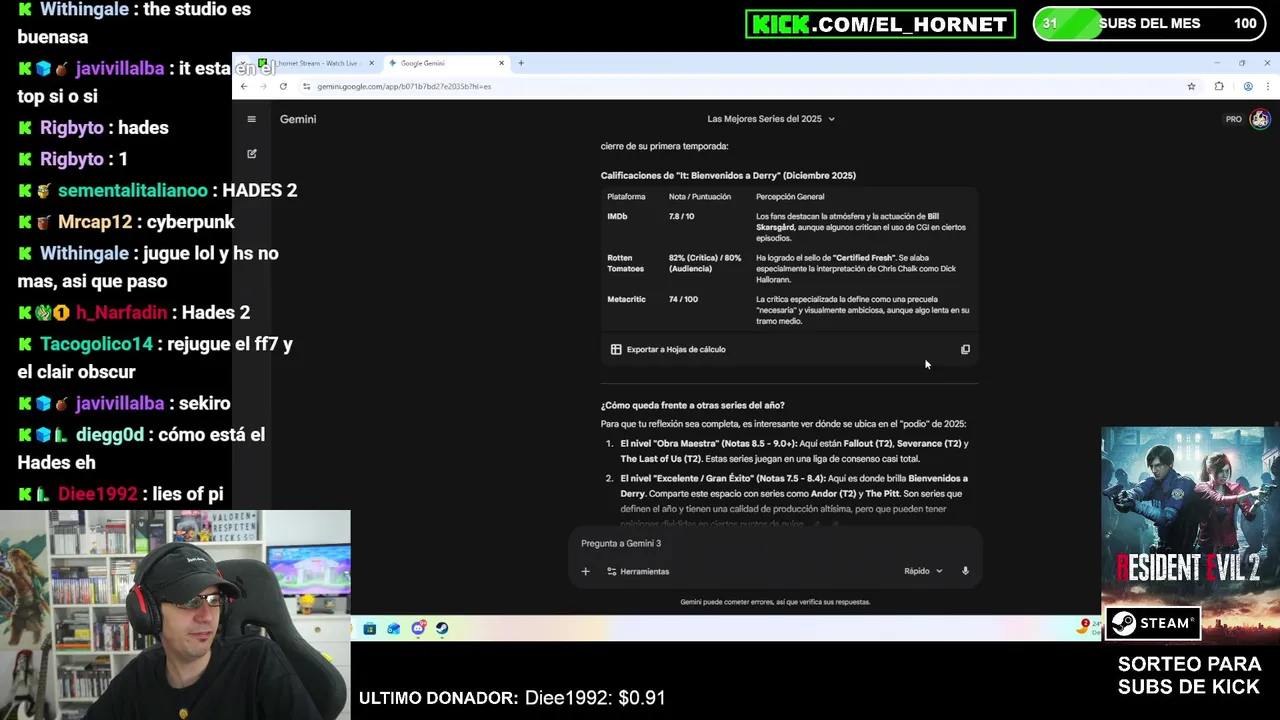
Task: Reload the page with the refresh icon
Action: [283, 86]
